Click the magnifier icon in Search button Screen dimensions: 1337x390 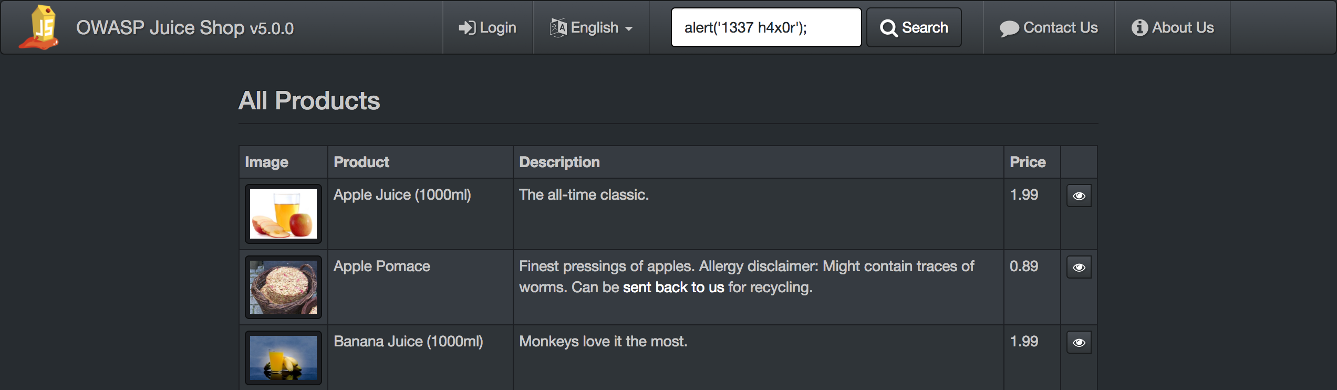click(x=888, y=28)
